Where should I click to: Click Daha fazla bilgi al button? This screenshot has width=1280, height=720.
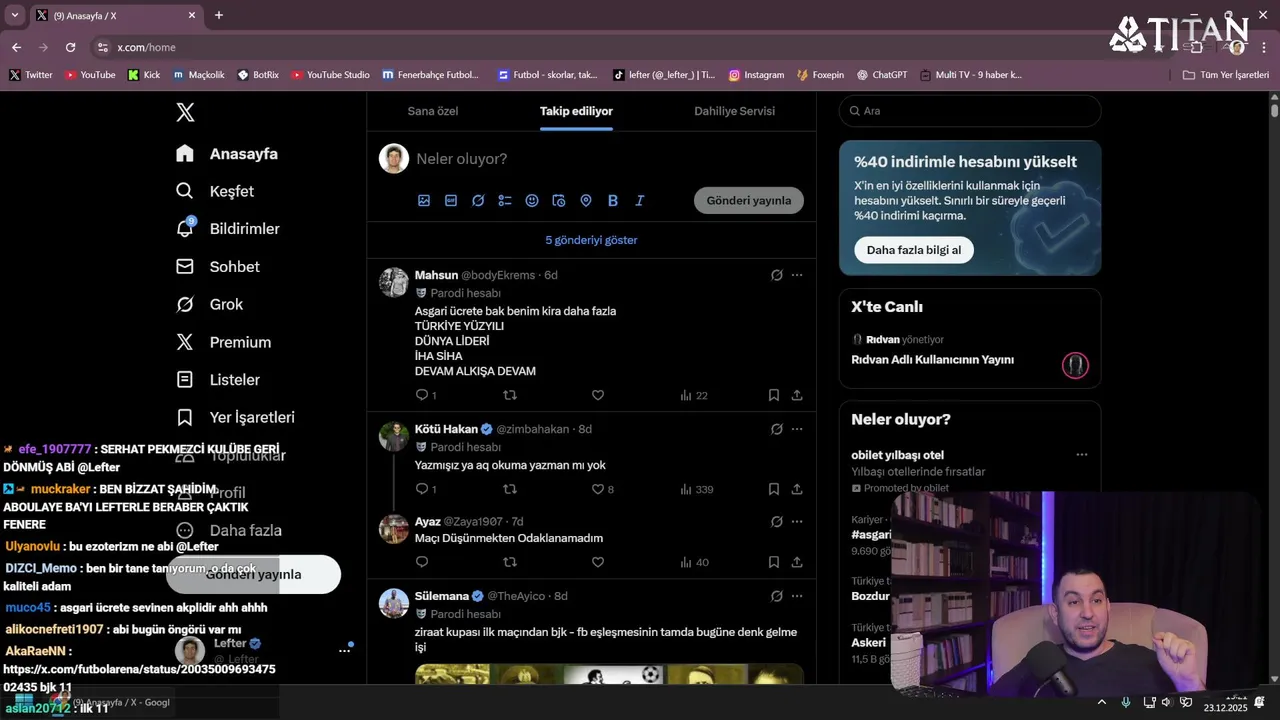coord(914,250)
